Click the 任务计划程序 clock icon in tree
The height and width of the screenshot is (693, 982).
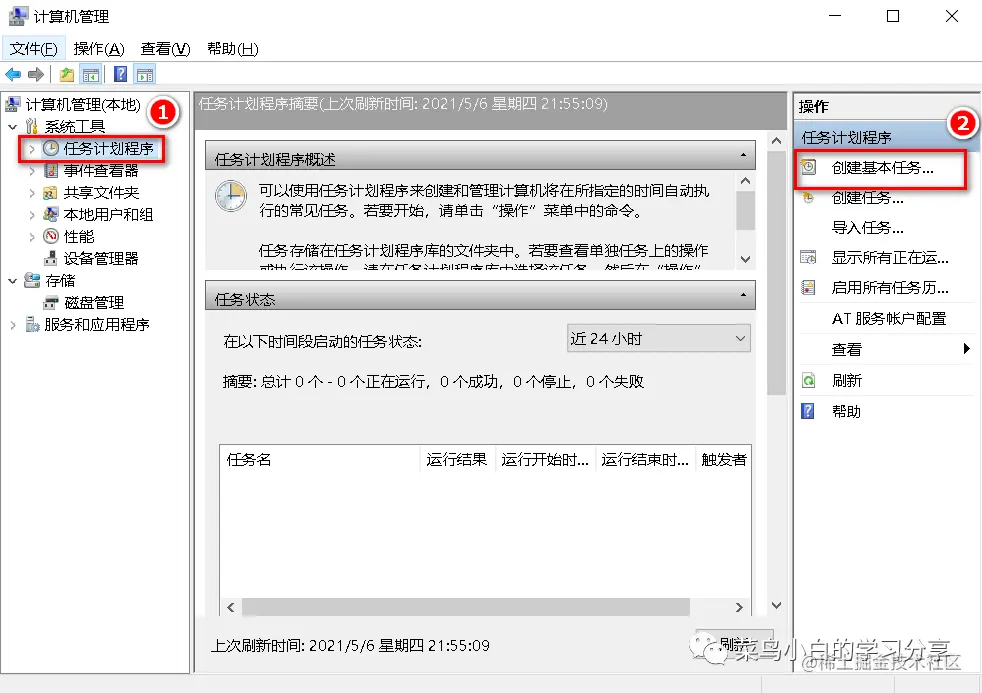pyautogui.click(x=51, y=148)
